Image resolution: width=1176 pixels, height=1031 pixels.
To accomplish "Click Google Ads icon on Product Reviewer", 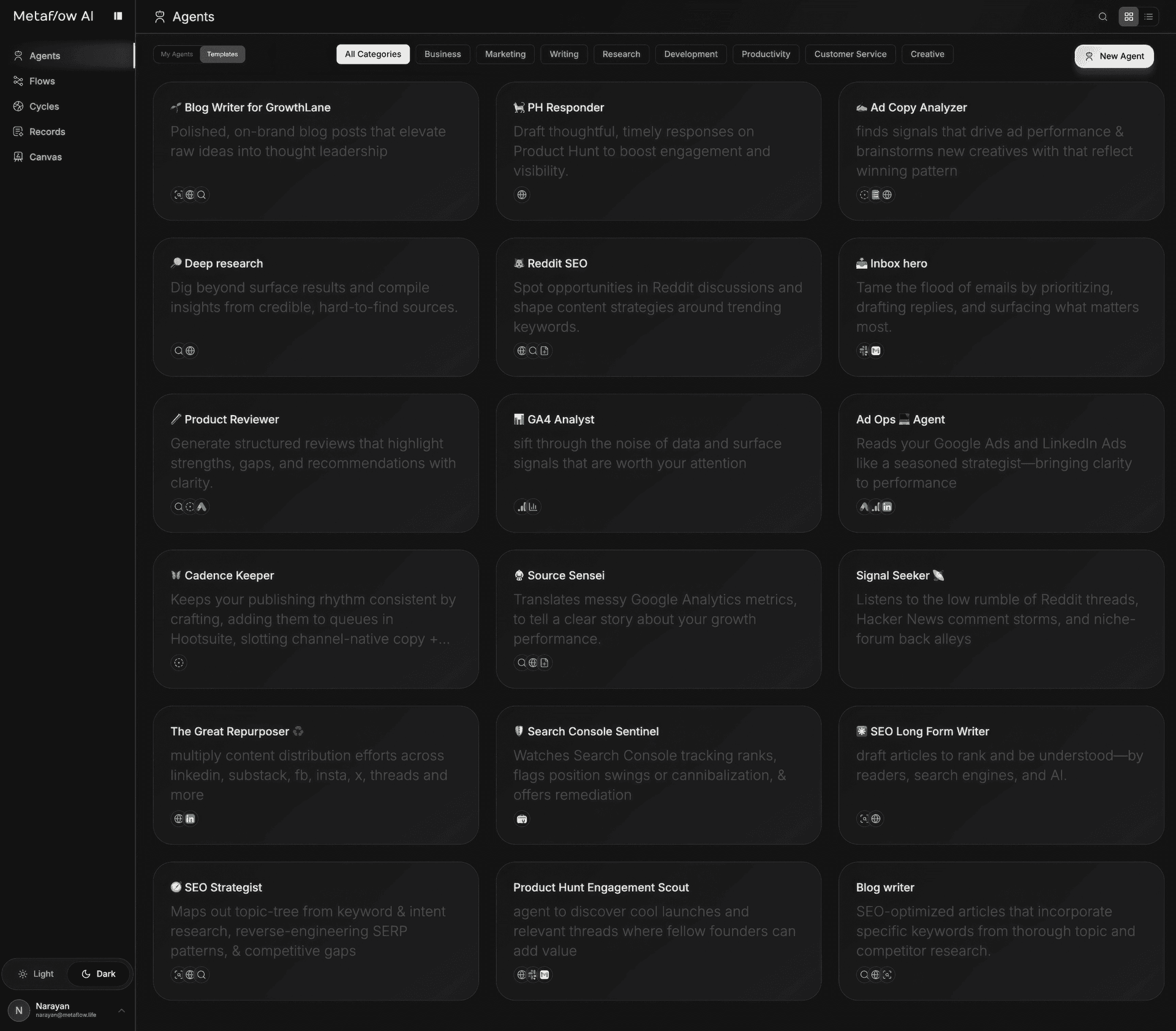I will [202, 507].
